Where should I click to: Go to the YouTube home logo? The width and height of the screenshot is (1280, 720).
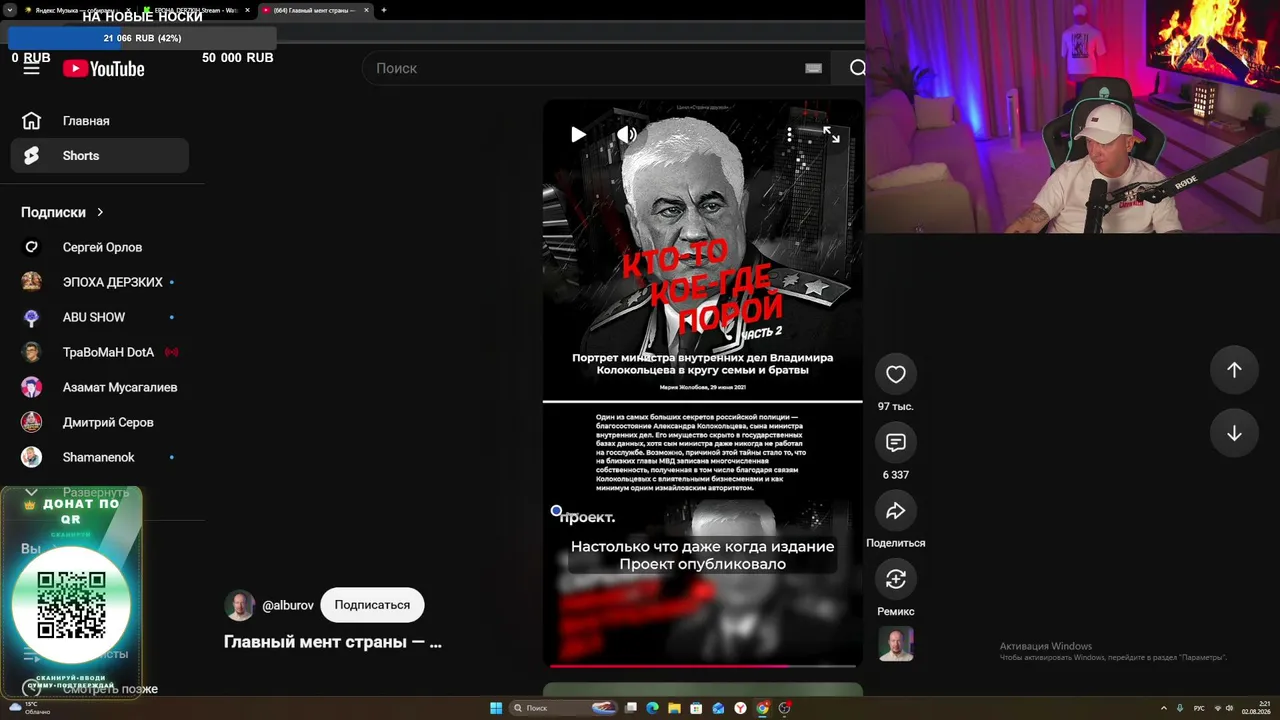point(104,68)
